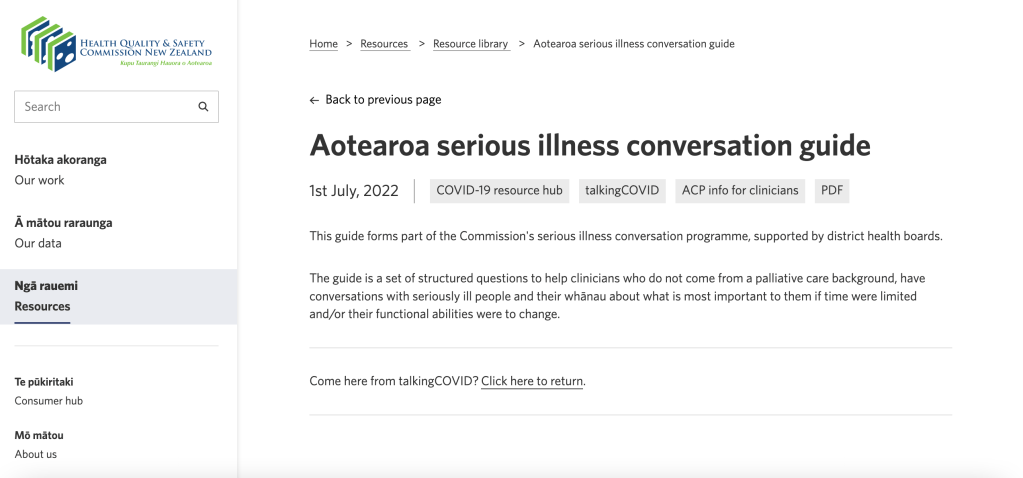Open Ā mātou raraunga Our data menu
The height and width of the screenshot is (478, 1023).
click(63, 233)
